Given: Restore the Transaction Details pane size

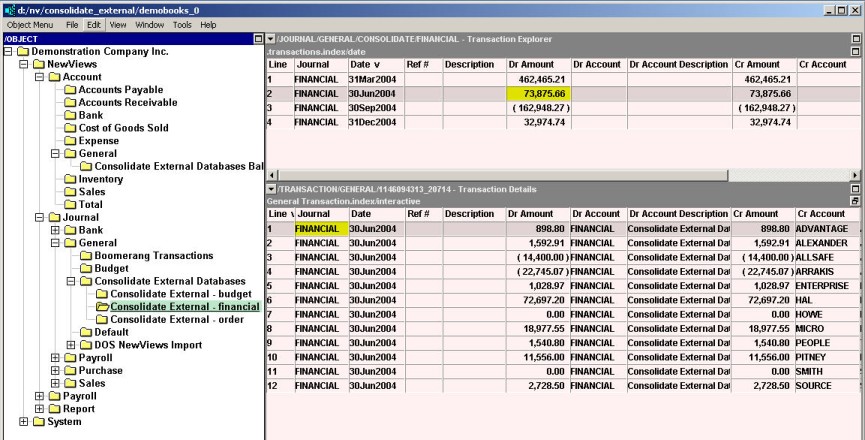Looking at the screenshot, I should point(855,201).
